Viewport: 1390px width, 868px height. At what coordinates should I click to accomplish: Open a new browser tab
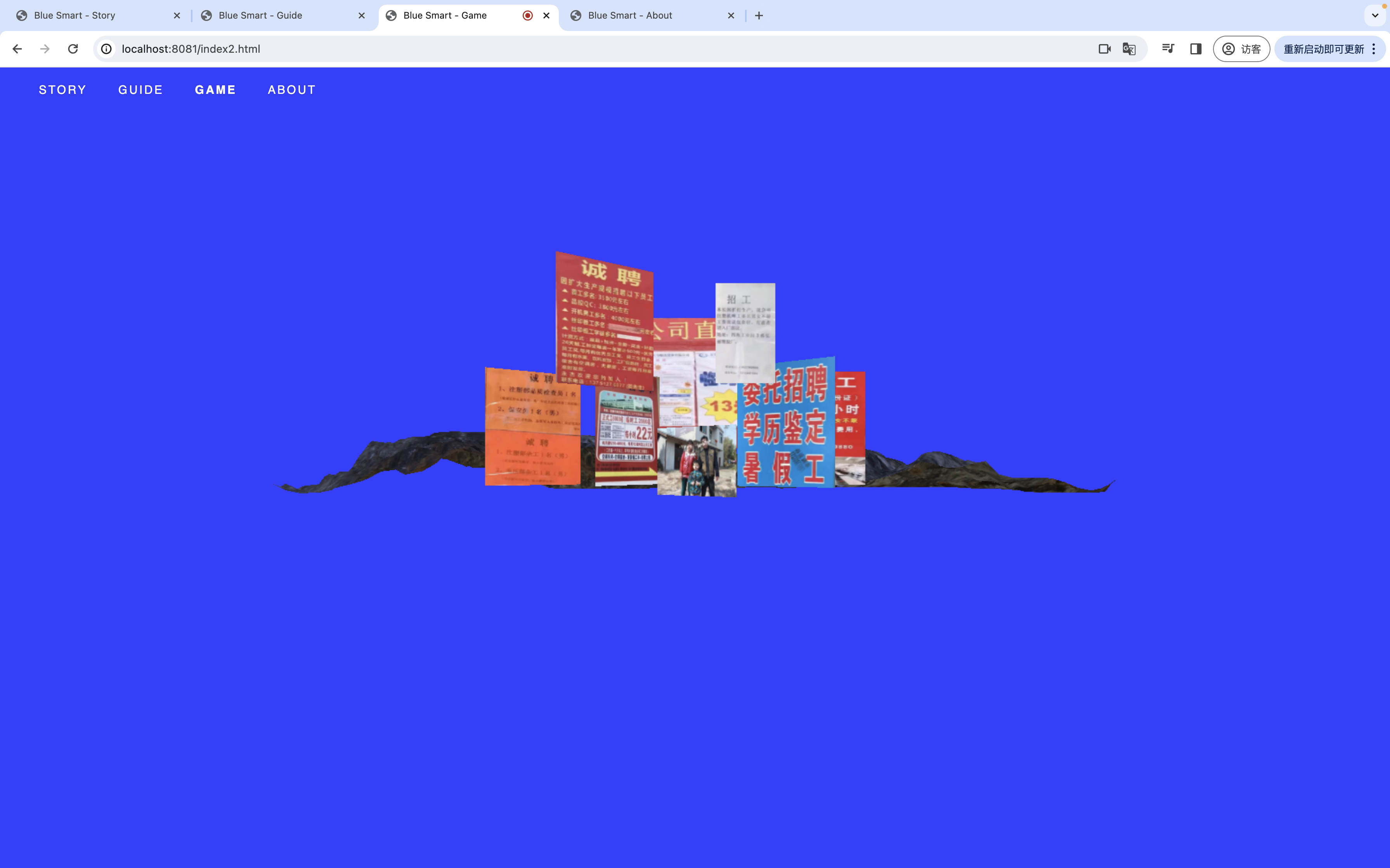pyautogui.click(x=759, y=16)
